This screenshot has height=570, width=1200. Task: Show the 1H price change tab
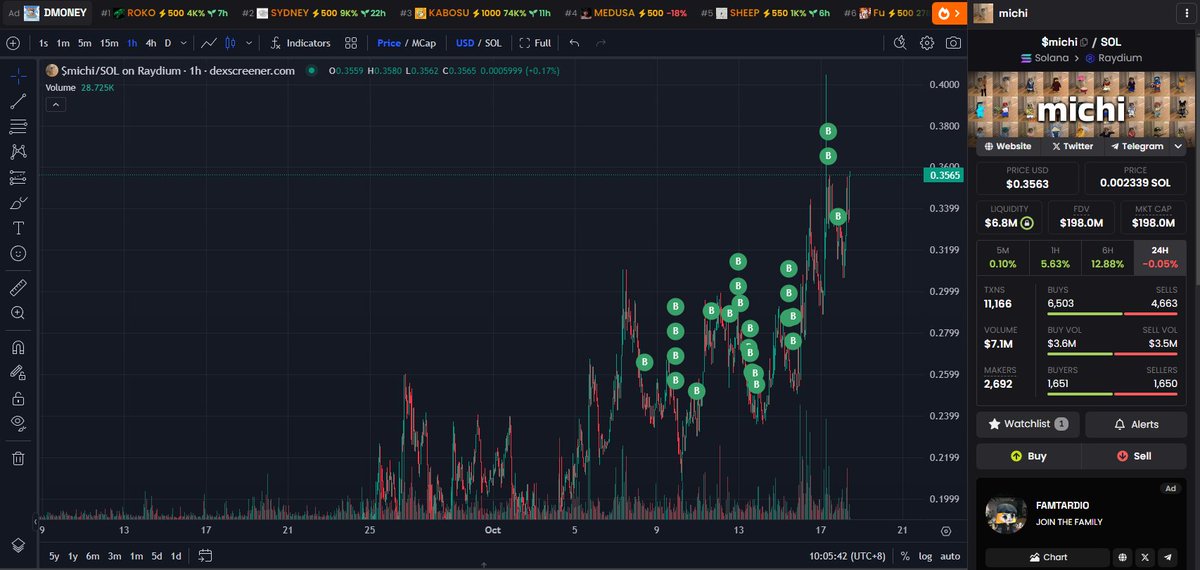coord(1055,256)
